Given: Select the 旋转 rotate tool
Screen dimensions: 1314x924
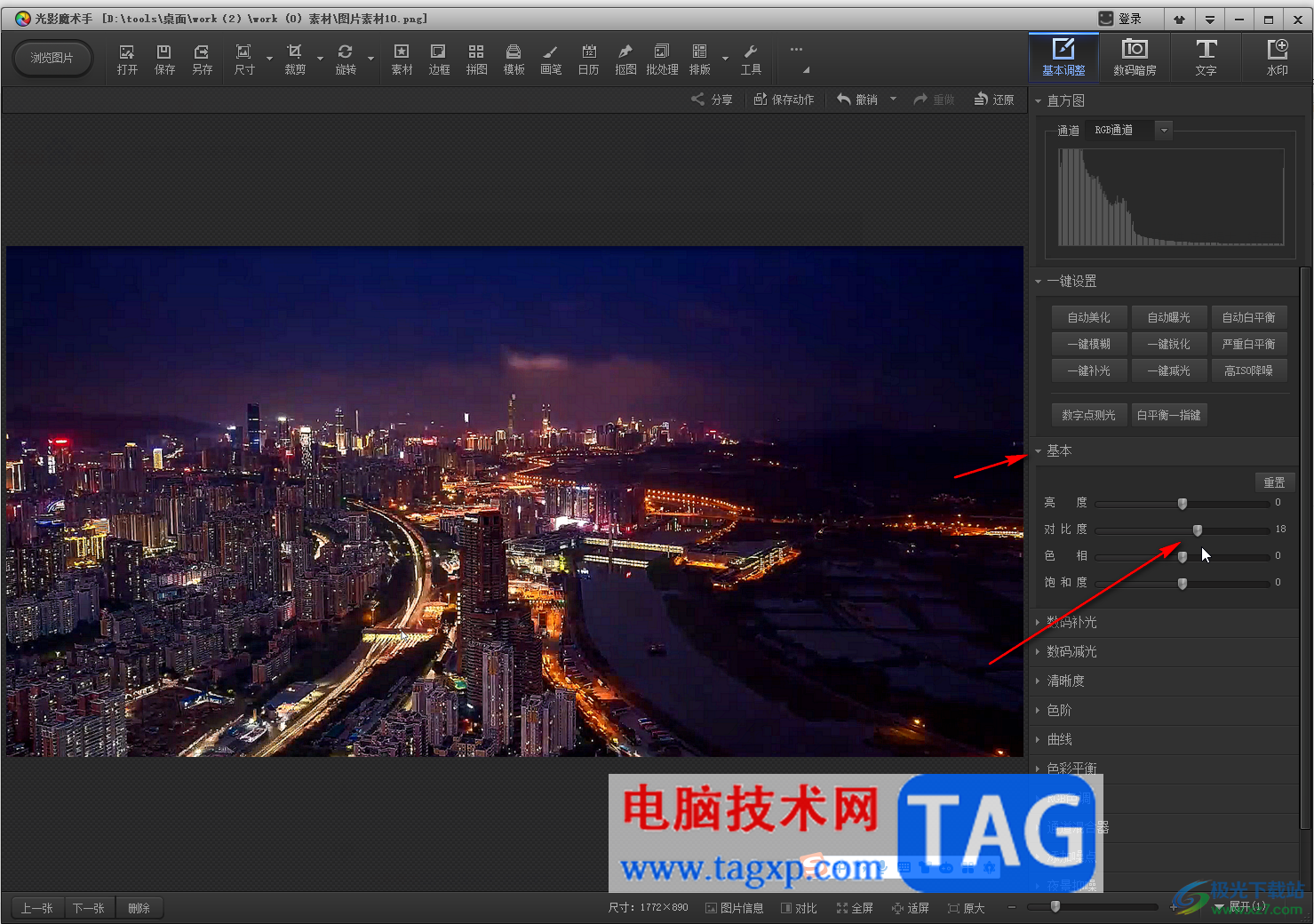Looking at the screenshot, I should [346, 60].
